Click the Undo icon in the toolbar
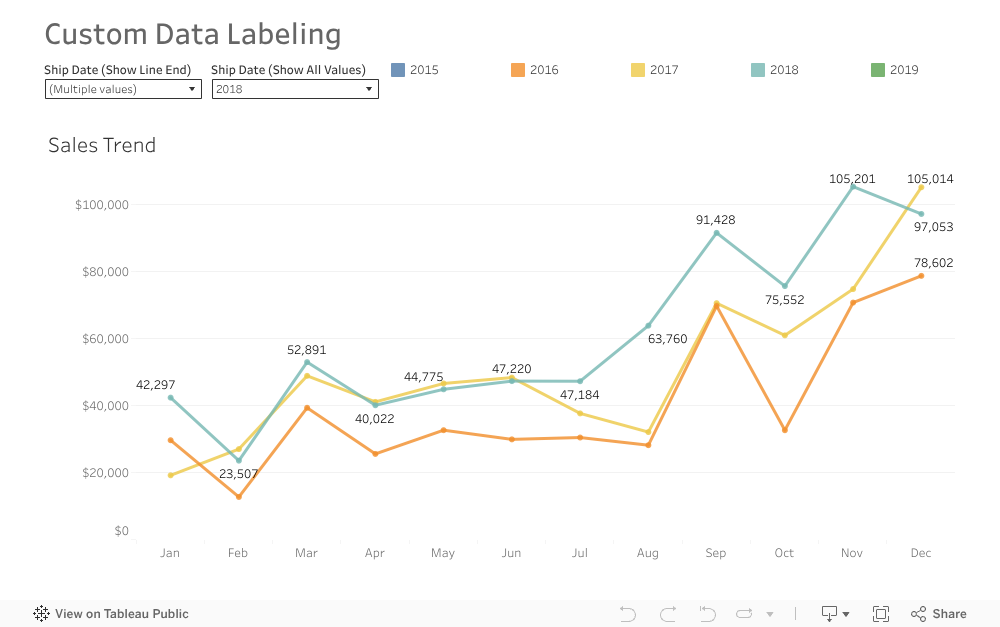This screenshot has height=627, width=1000. click(x=628, y=614)
